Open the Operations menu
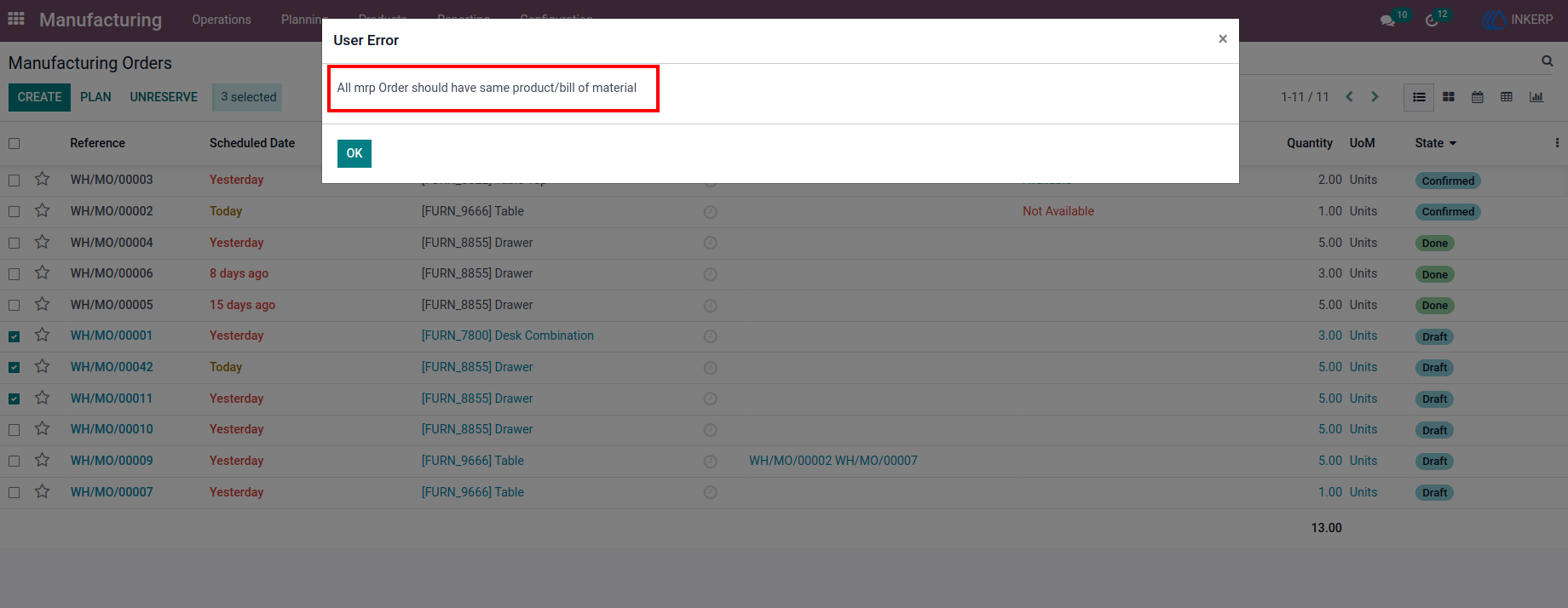The width and height of the screenshot is (1568, 608). point(222,20)
